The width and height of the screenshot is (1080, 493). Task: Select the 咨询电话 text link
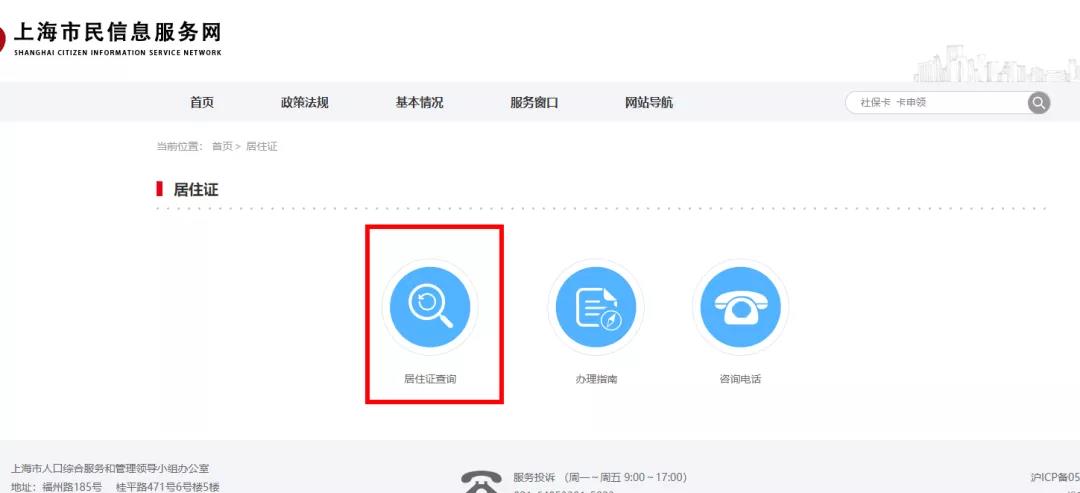(x=740, y=380)
